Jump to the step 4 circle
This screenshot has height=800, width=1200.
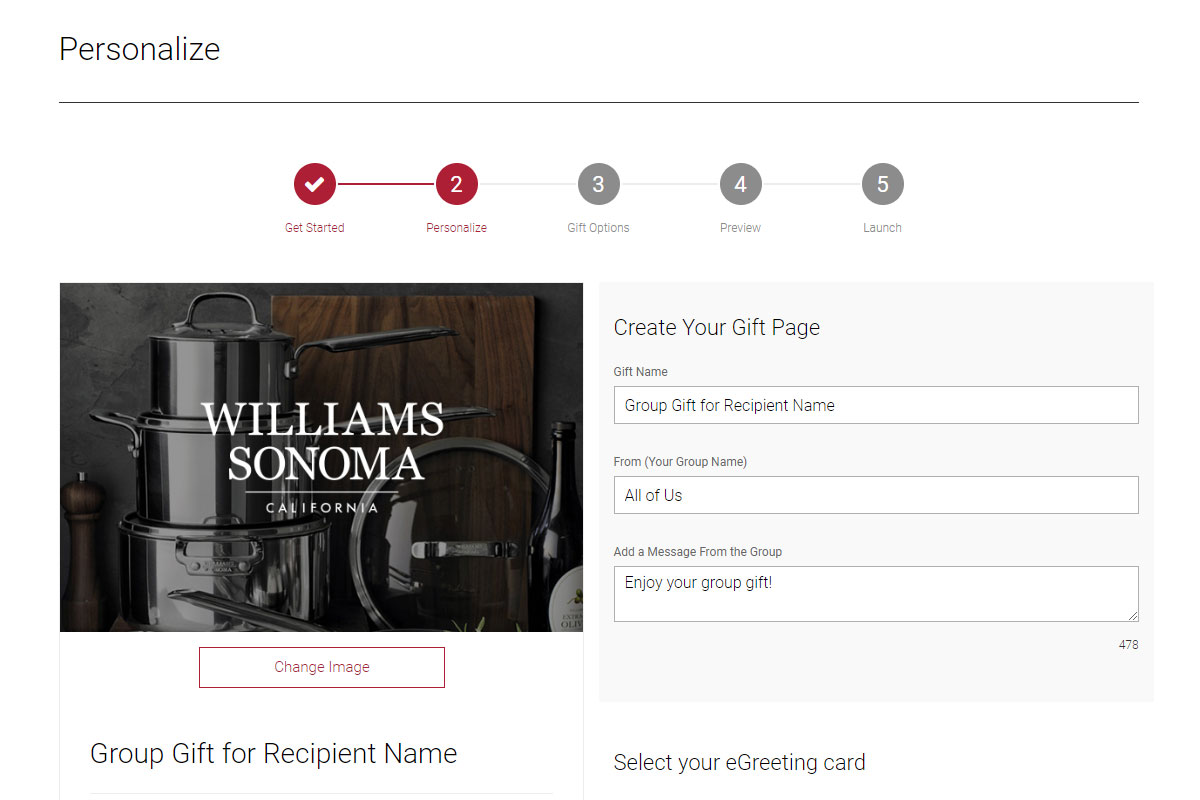tap(741, 184)
